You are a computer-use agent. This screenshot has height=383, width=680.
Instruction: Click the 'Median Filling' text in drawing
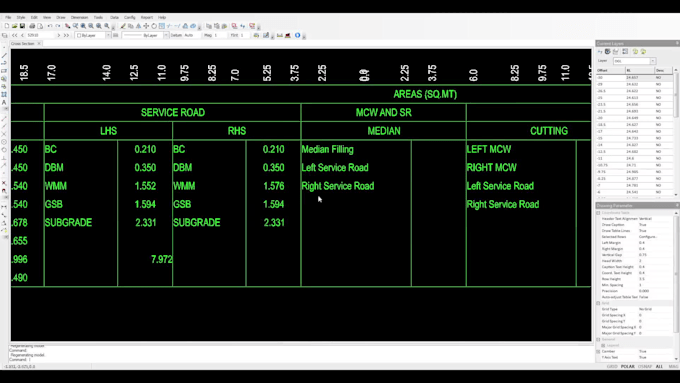pos(327,149)
